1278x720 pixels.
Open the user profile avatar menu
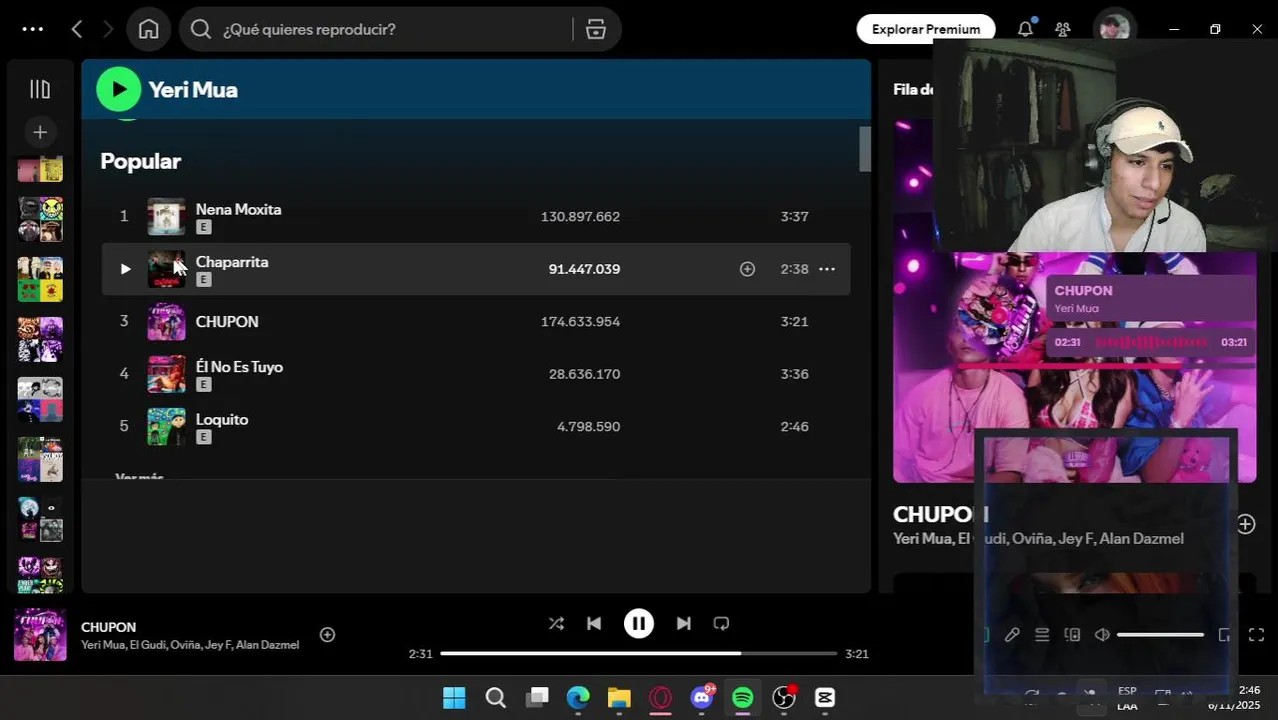coord(1113,29)
